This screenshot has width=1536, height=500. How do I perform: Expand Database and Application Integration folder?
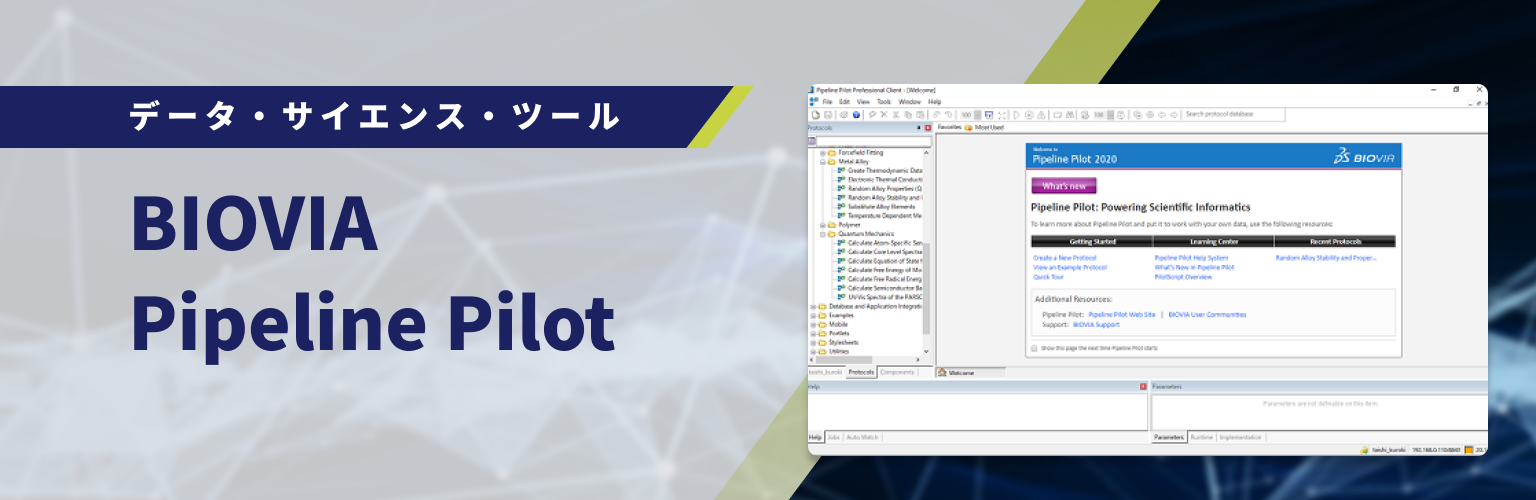point(812,305)
